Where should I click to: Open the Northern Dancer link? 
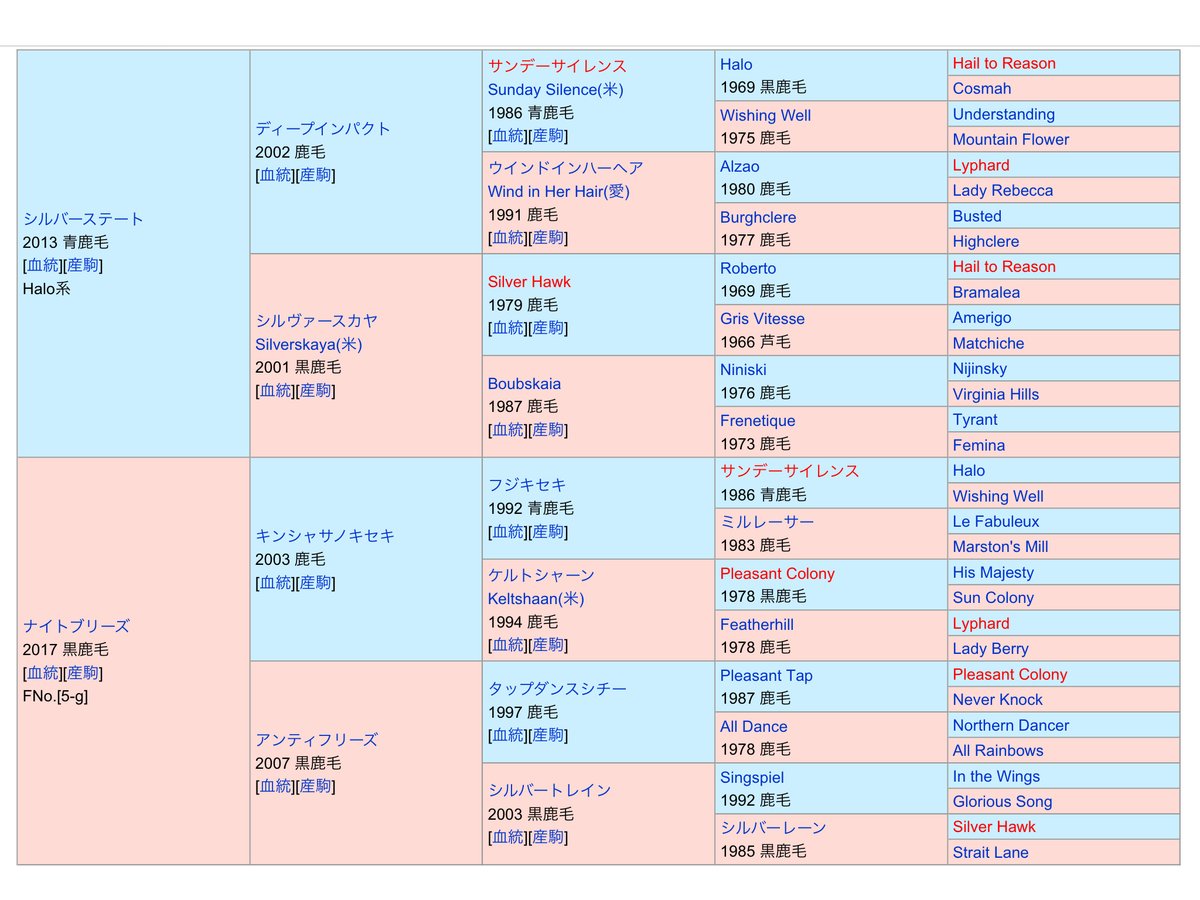[x=1011, y=725]
